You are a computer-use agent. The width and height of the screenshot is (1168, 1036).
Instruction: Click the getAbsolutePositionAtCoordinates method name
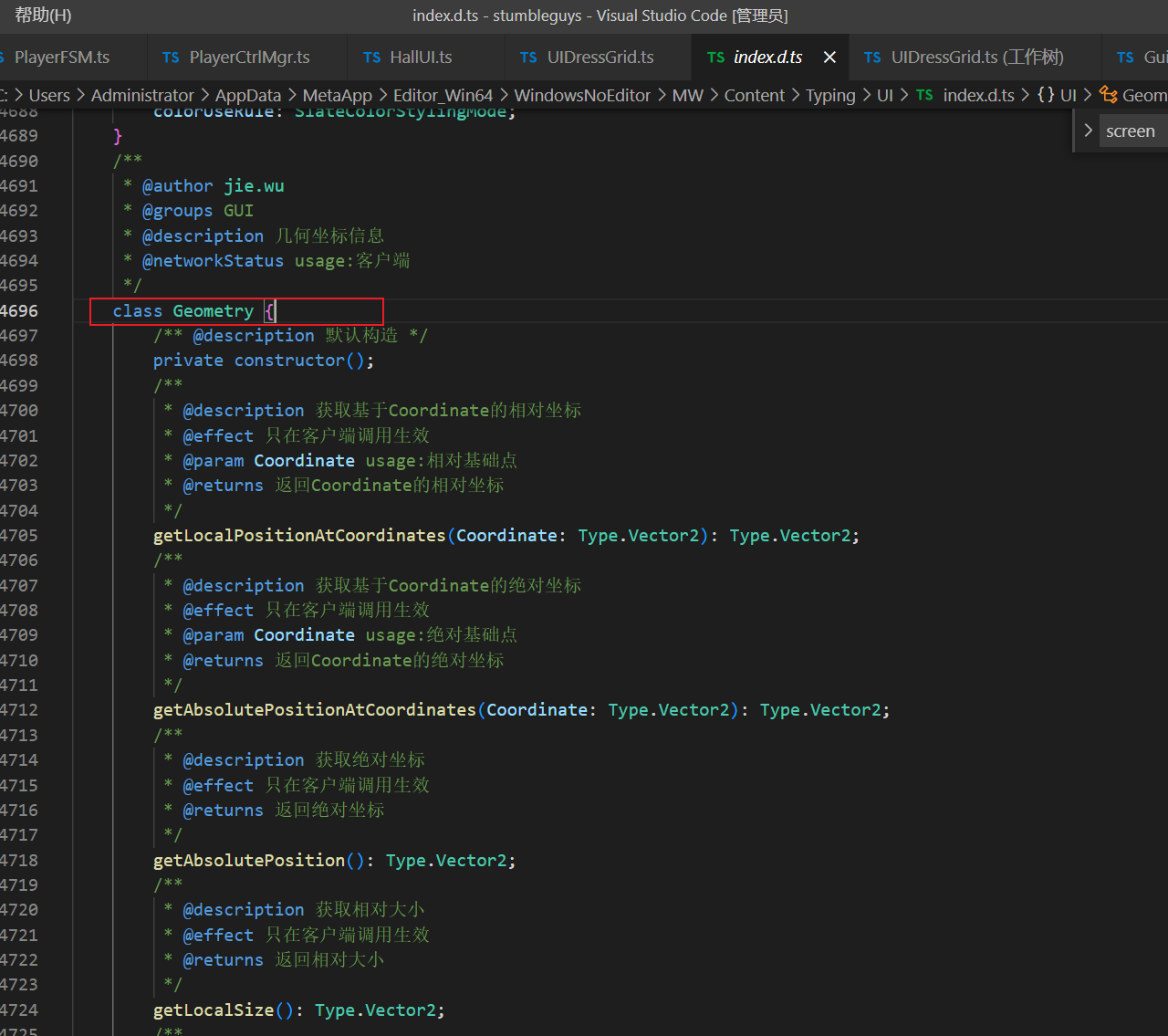[315, 710]
